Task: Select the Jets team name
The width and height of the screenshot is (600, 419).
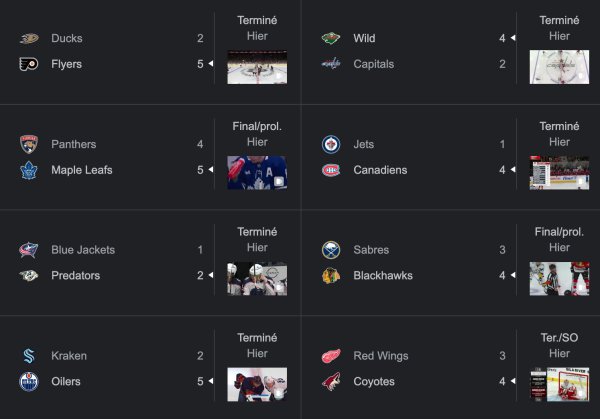Action: coord(366,144)
